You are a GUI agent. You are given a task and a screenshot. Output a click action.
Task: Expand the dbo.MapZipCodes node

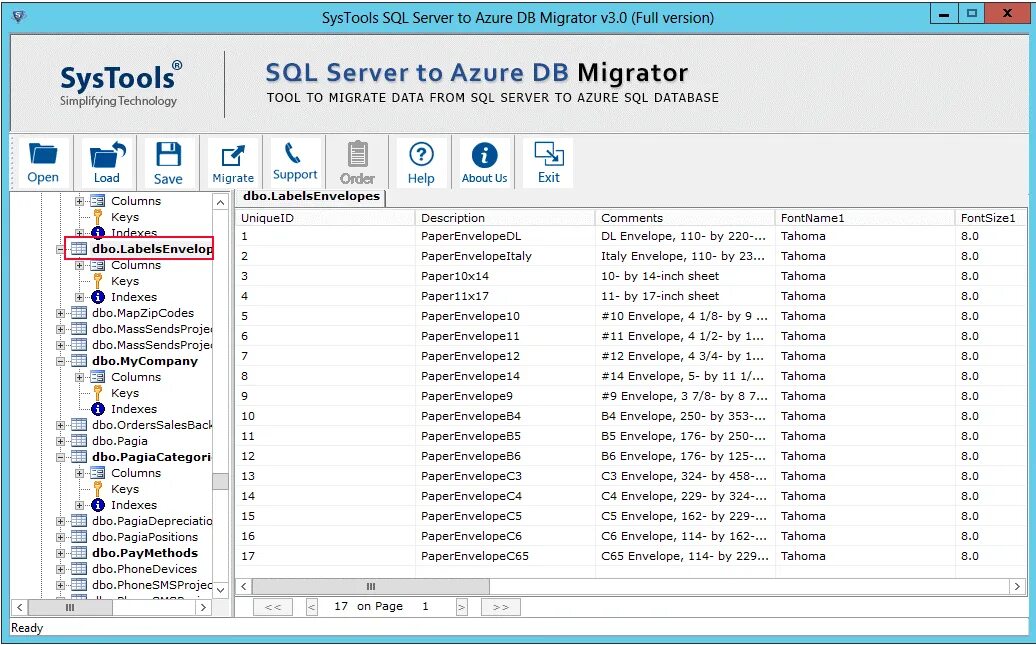60,313
